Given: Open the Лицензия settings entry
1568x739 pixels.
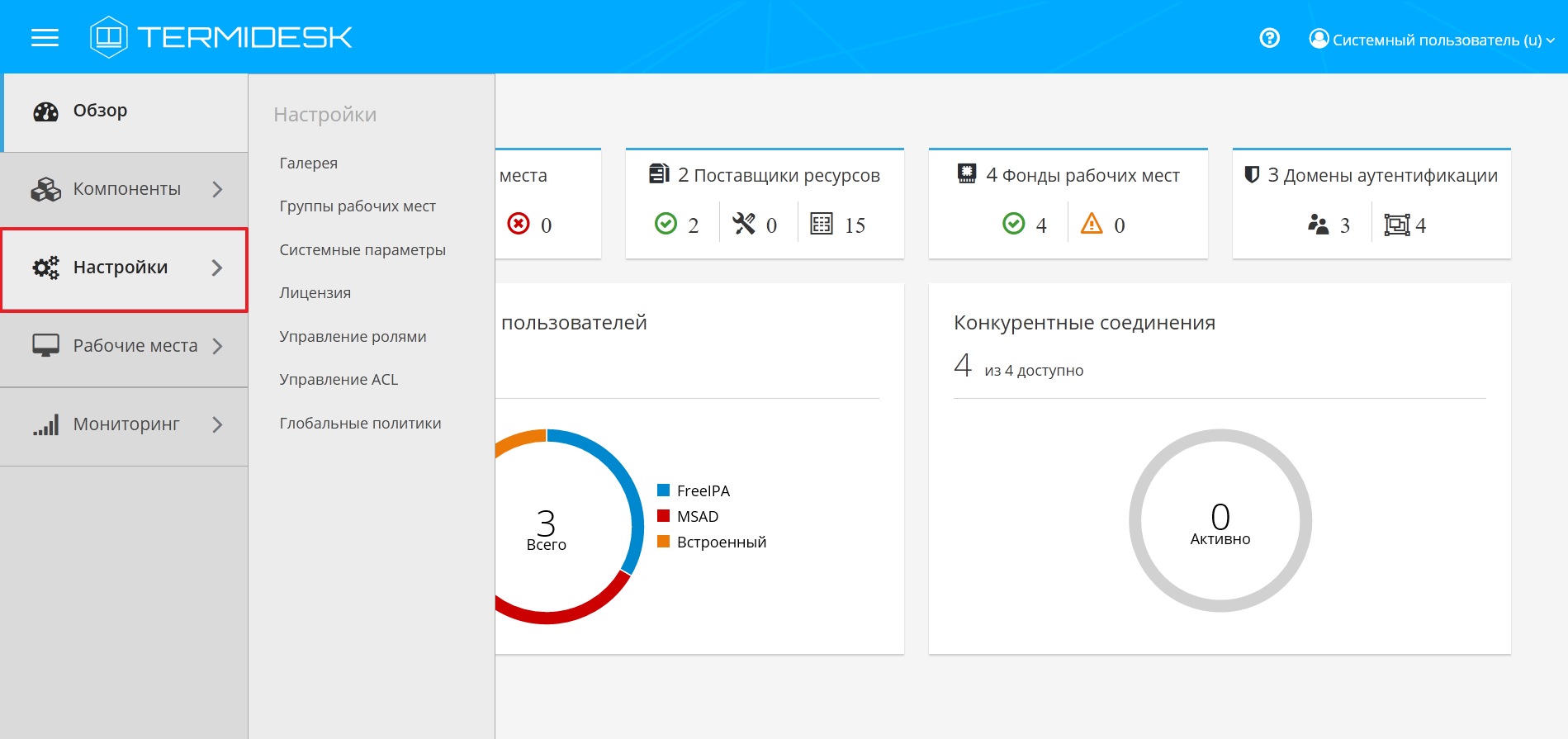Looking at the screenshot, I should pyautogui.click(x=315, y=293).
